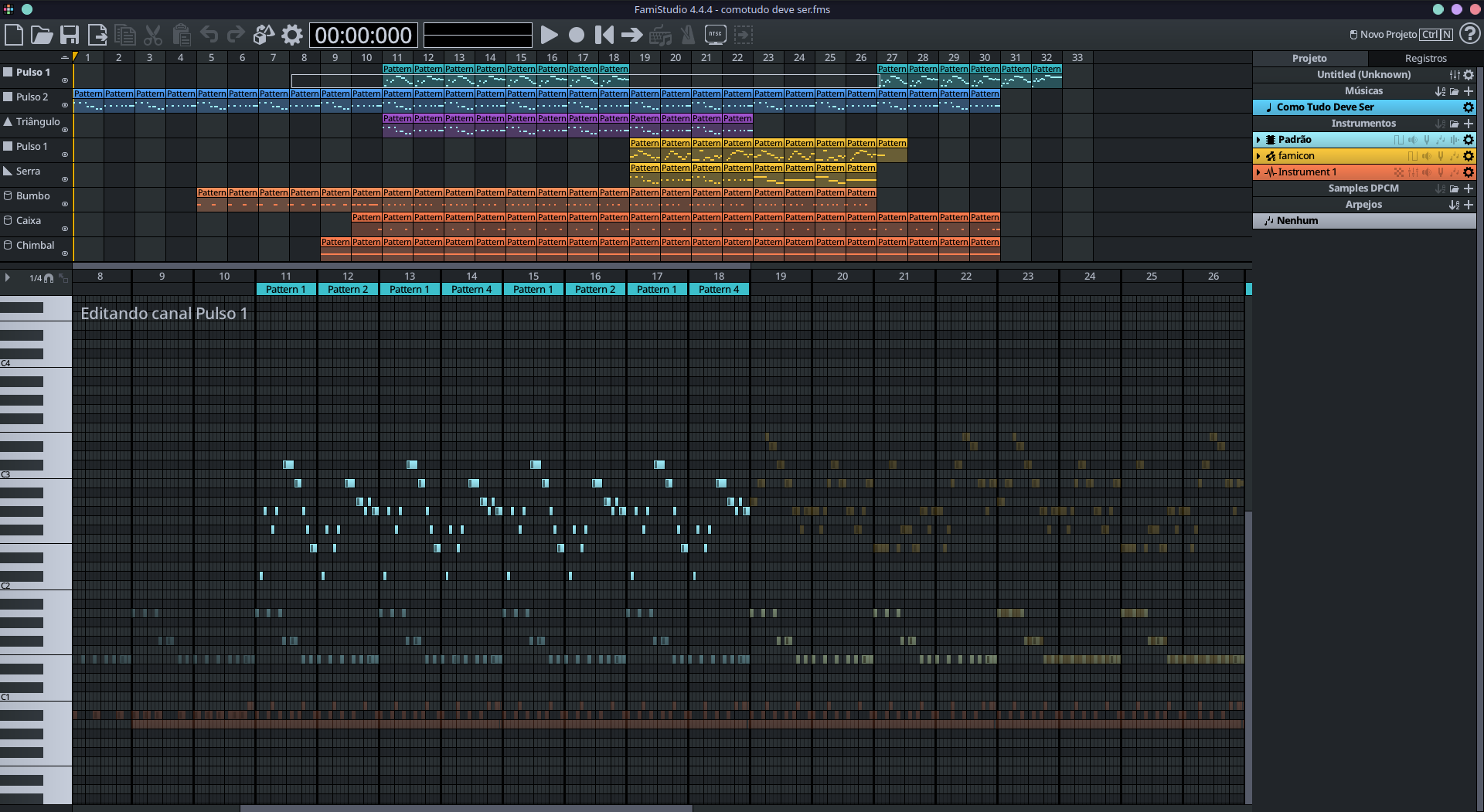Image resolution: width=1484 pixels, height=812 pixels.
Task: Open the Settings gear in the top toolbar
Action: click(x=292, y=35)
